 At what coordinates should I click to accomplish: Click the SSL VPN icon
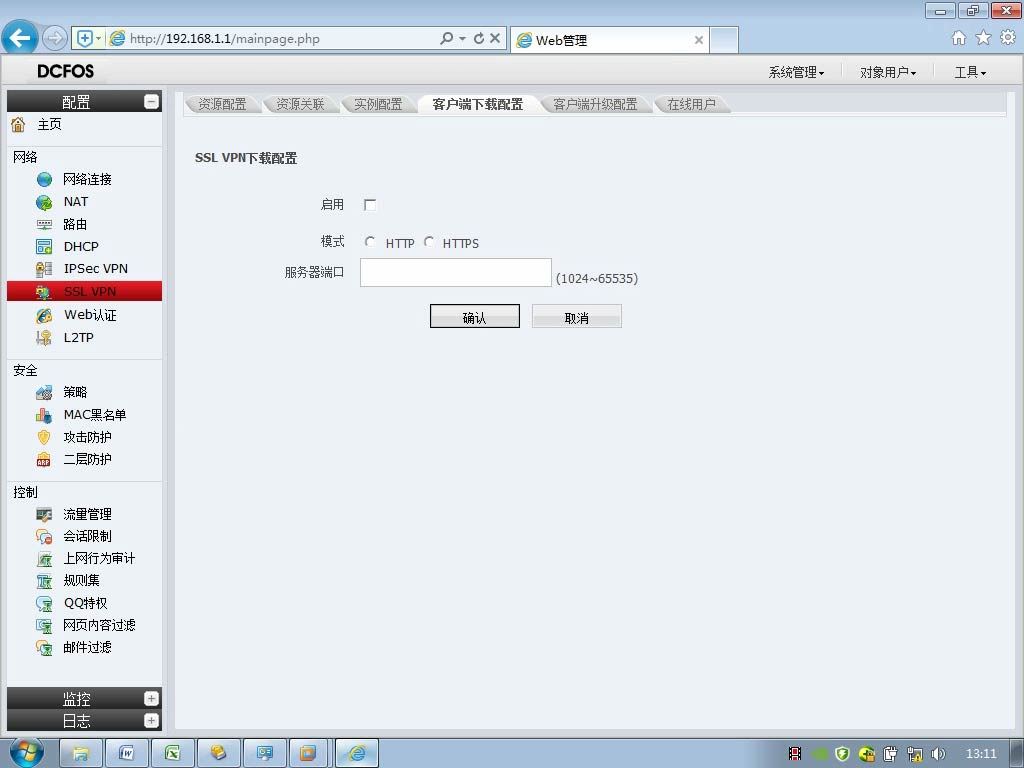point(44,291)
